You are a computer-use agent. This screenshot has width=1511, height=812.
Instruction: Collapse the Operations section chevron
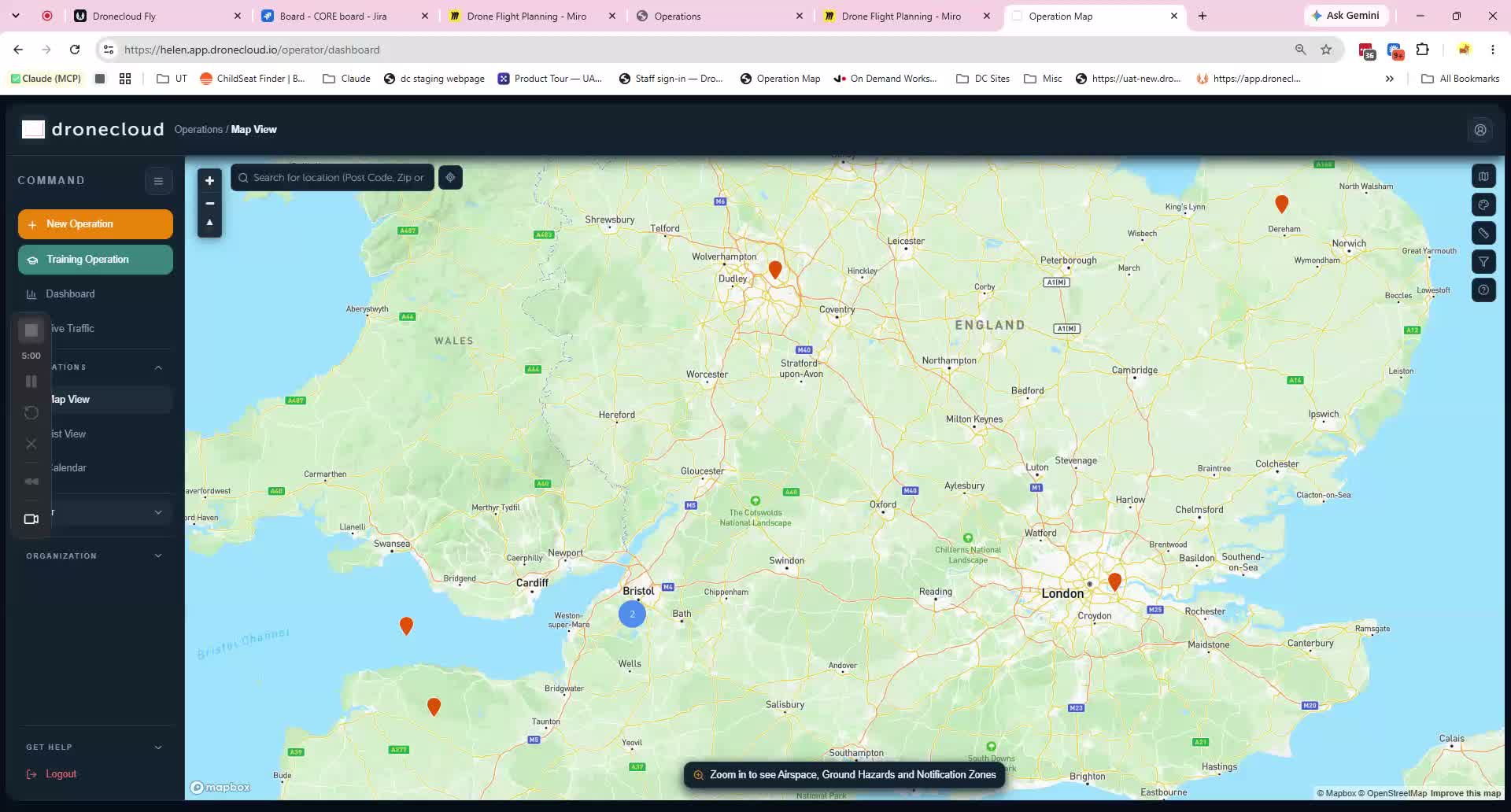[158, 367]
